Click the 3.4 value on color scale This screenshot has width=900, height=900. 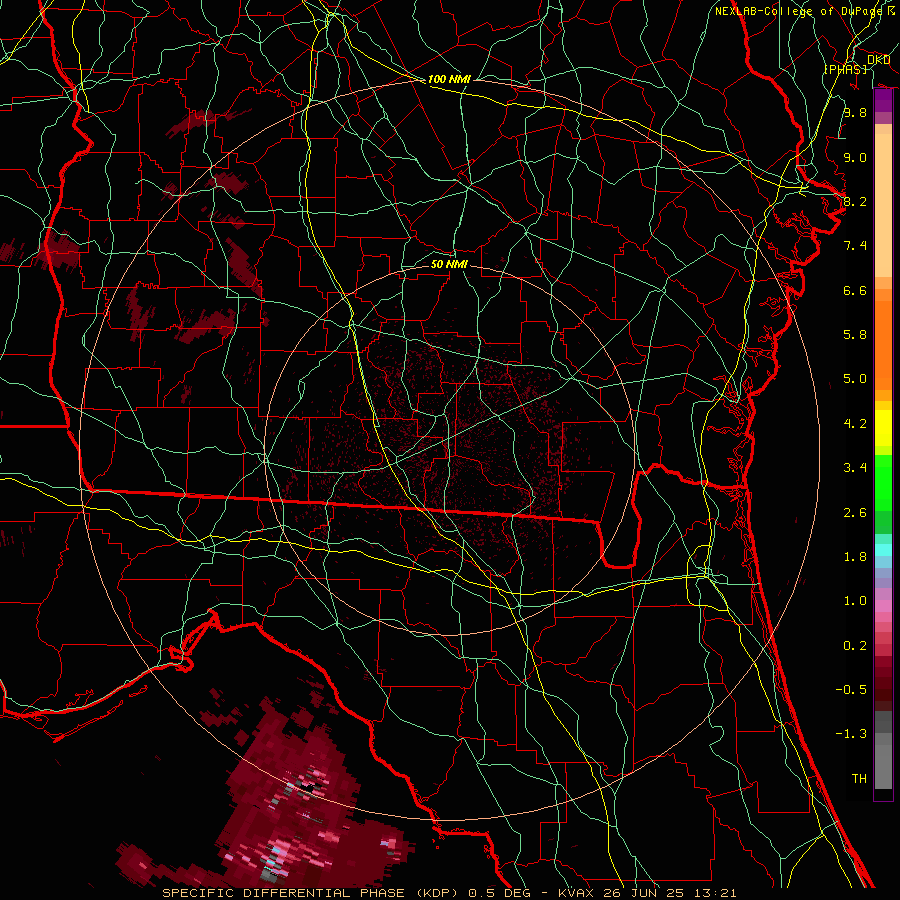point(855,468)
